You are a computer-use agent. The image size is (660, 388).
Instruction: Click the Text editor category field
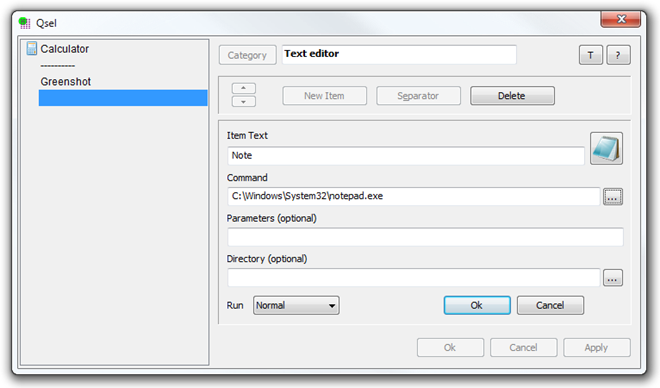(399, 55)
